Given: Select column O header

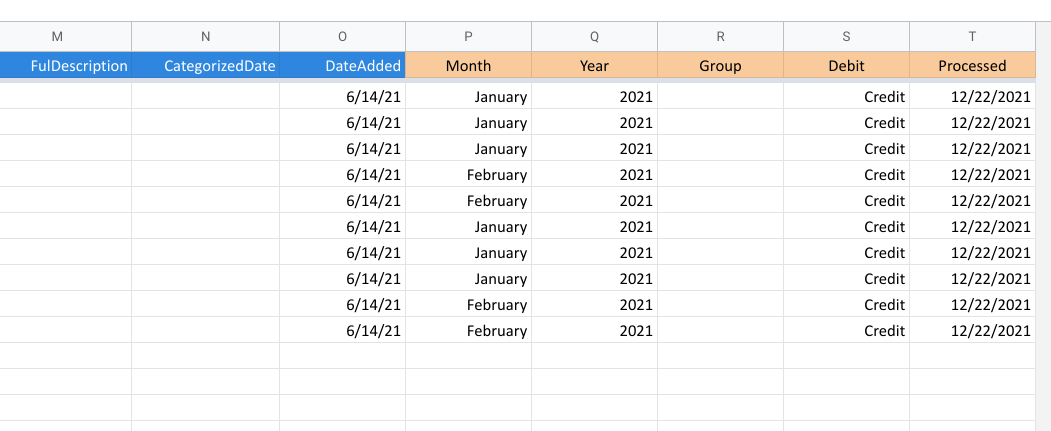Looking at the screenshot, I should click(343, 37).
